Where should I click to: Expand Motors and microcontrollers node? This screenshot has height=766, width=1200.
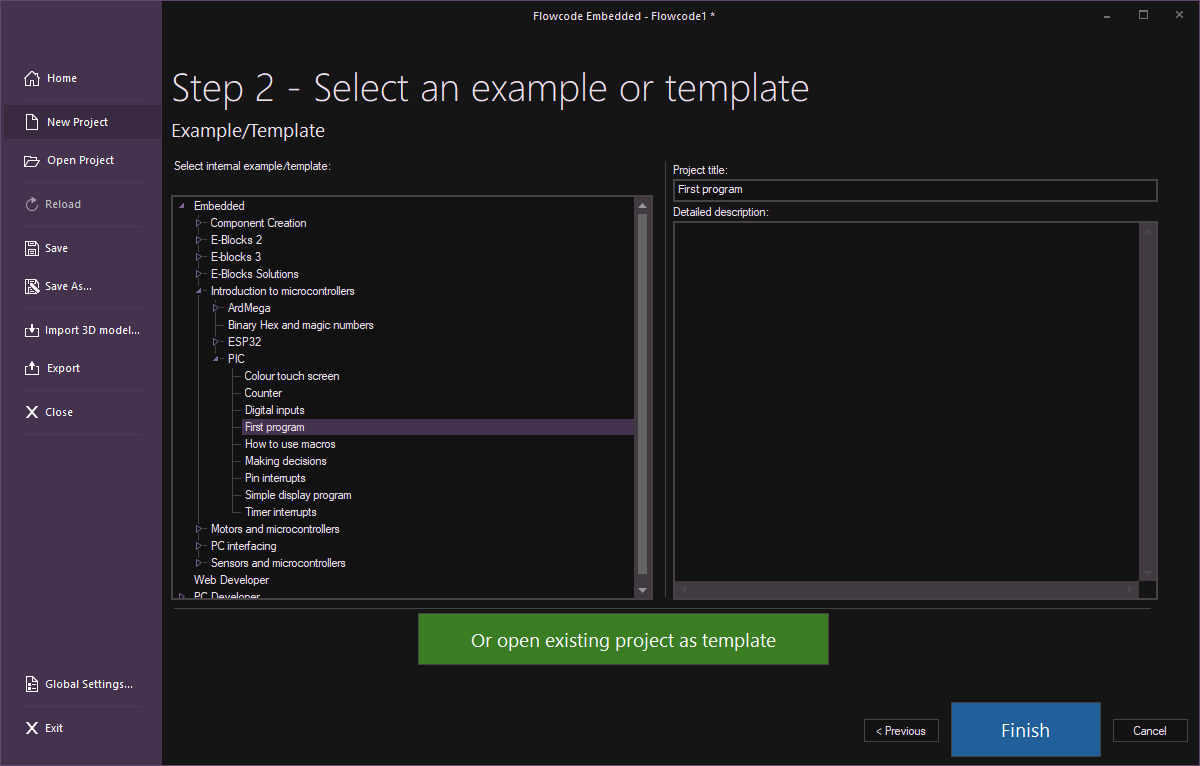(x=199, y=529)
